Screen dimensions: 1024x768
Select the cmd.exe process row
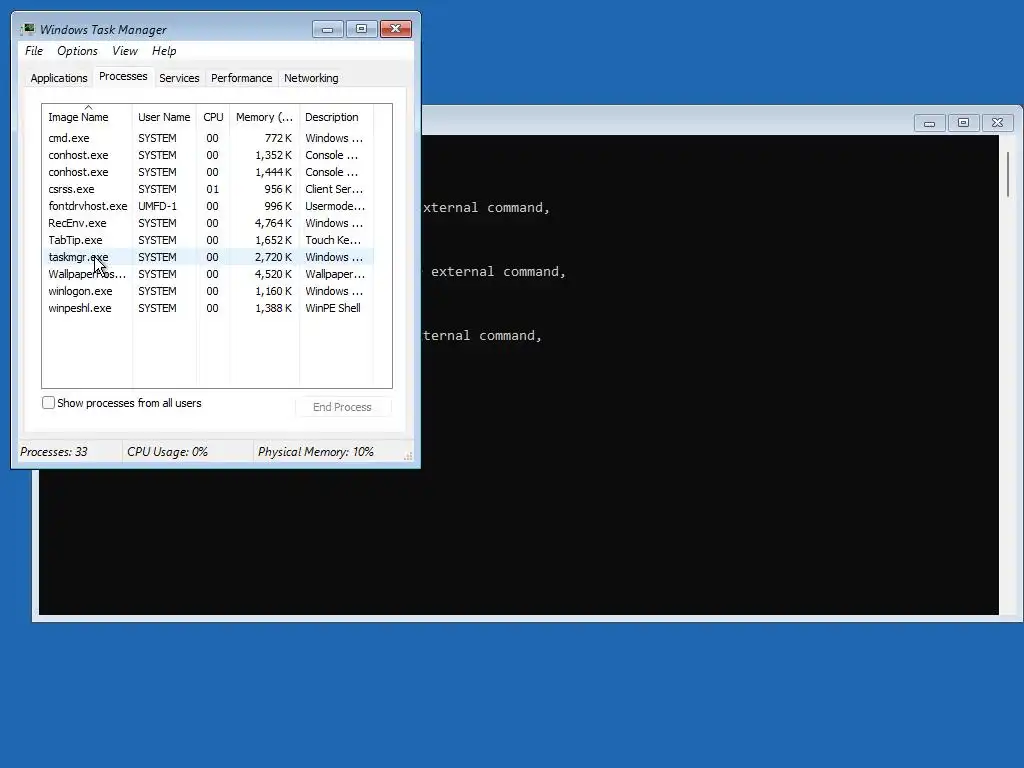coord(208,138)
